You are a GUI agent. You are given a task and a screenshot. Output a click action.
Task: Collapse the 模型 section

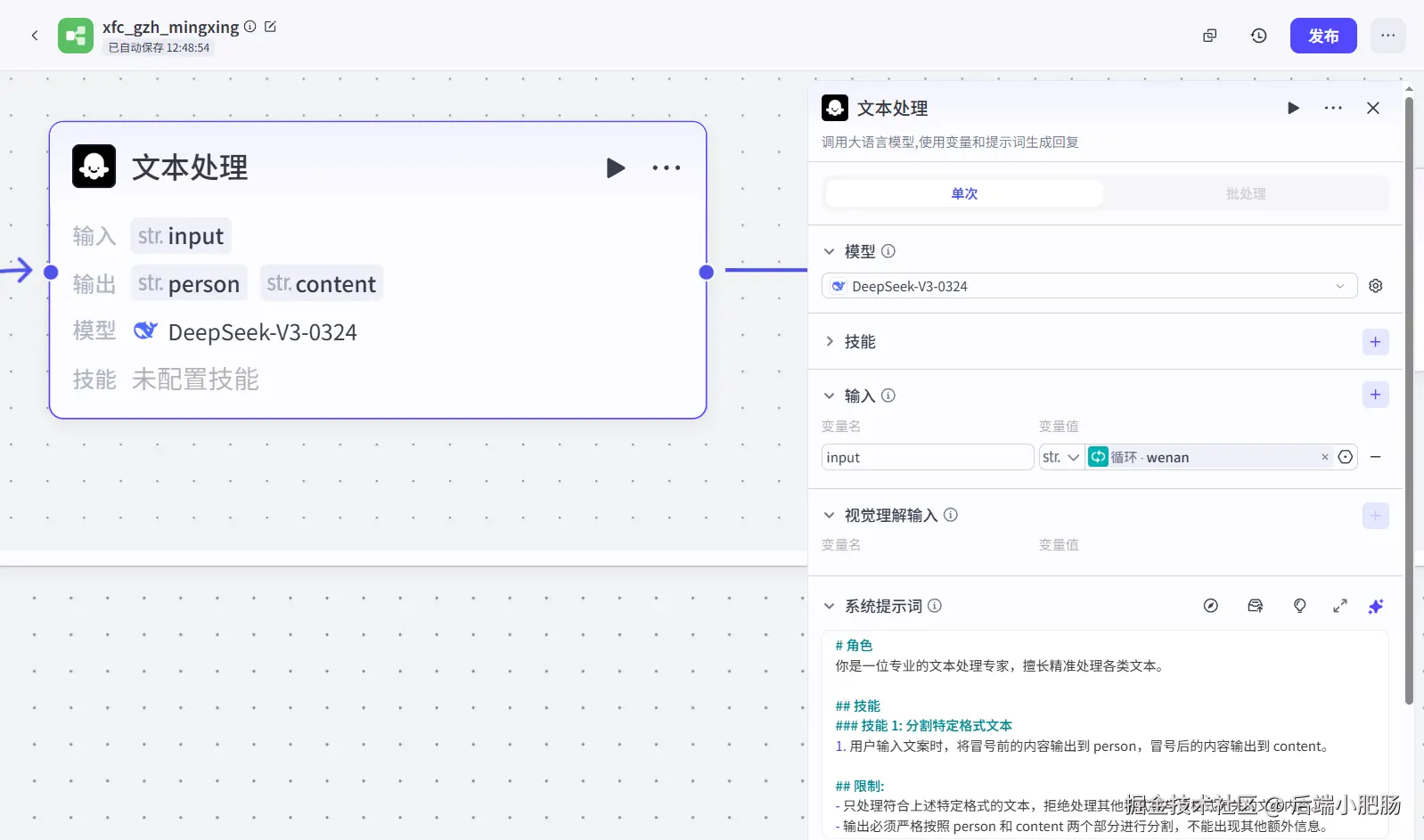[830, 251]
